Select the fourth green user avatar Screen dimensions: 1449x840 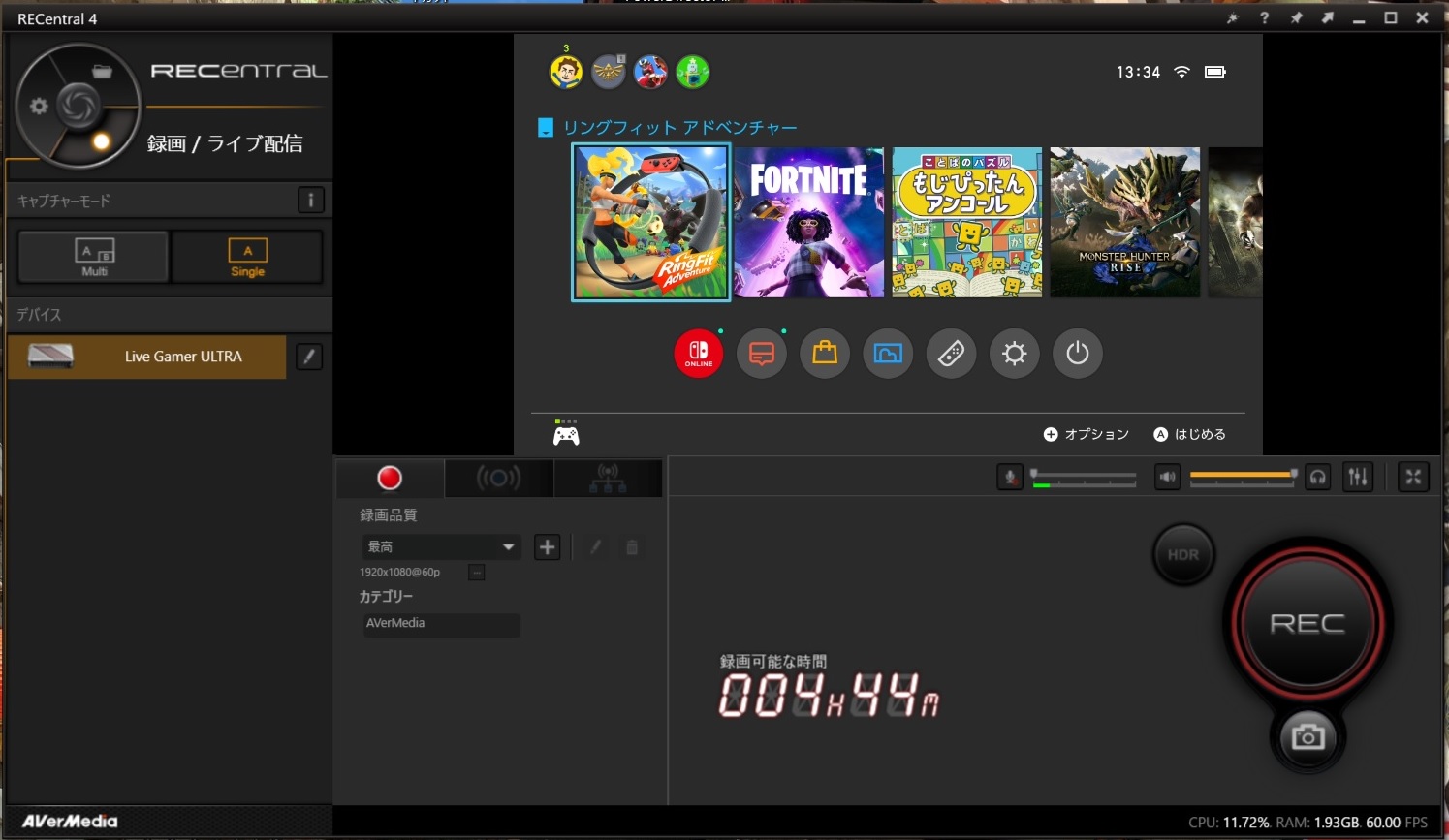click(692, 72)
